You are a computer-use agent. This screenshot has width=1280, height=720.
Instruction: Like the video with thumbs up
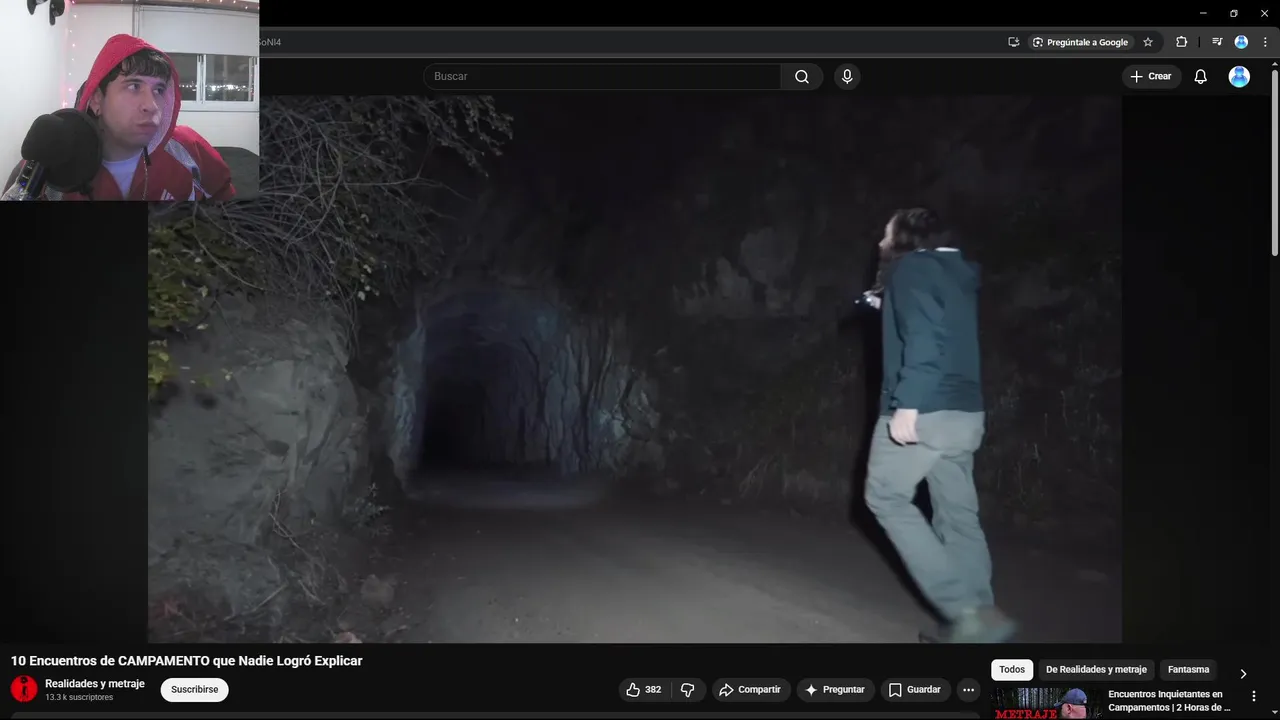click(643, 690)
